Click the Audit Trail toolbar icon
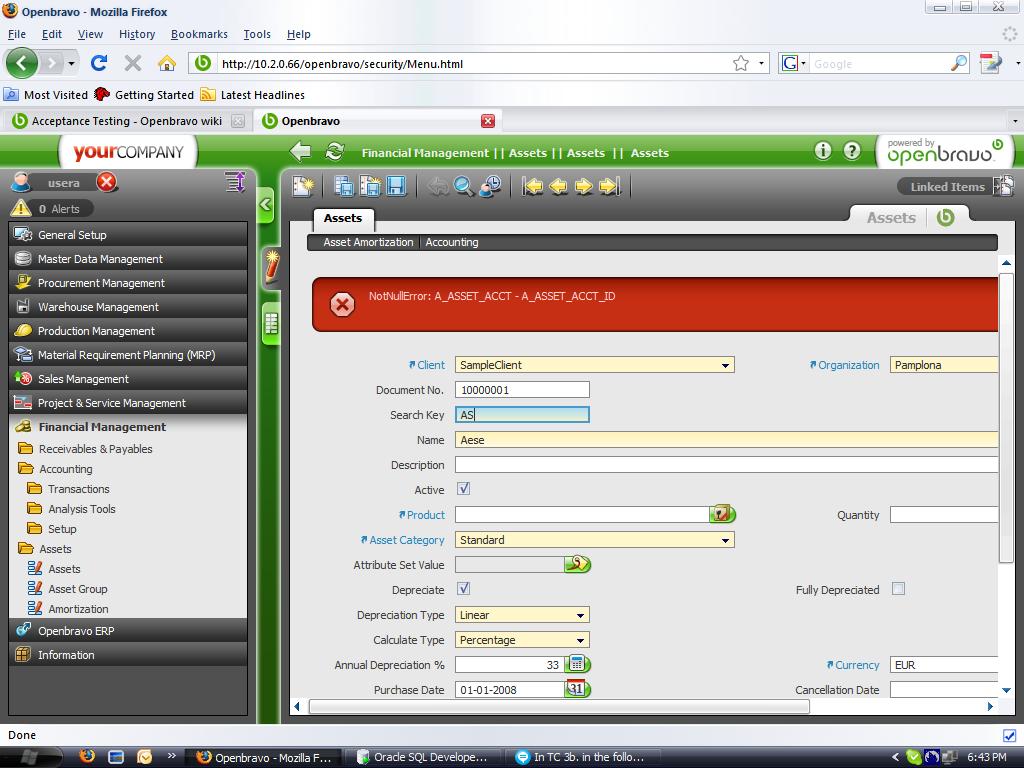1024x768 pixels. tap(490, 187)
